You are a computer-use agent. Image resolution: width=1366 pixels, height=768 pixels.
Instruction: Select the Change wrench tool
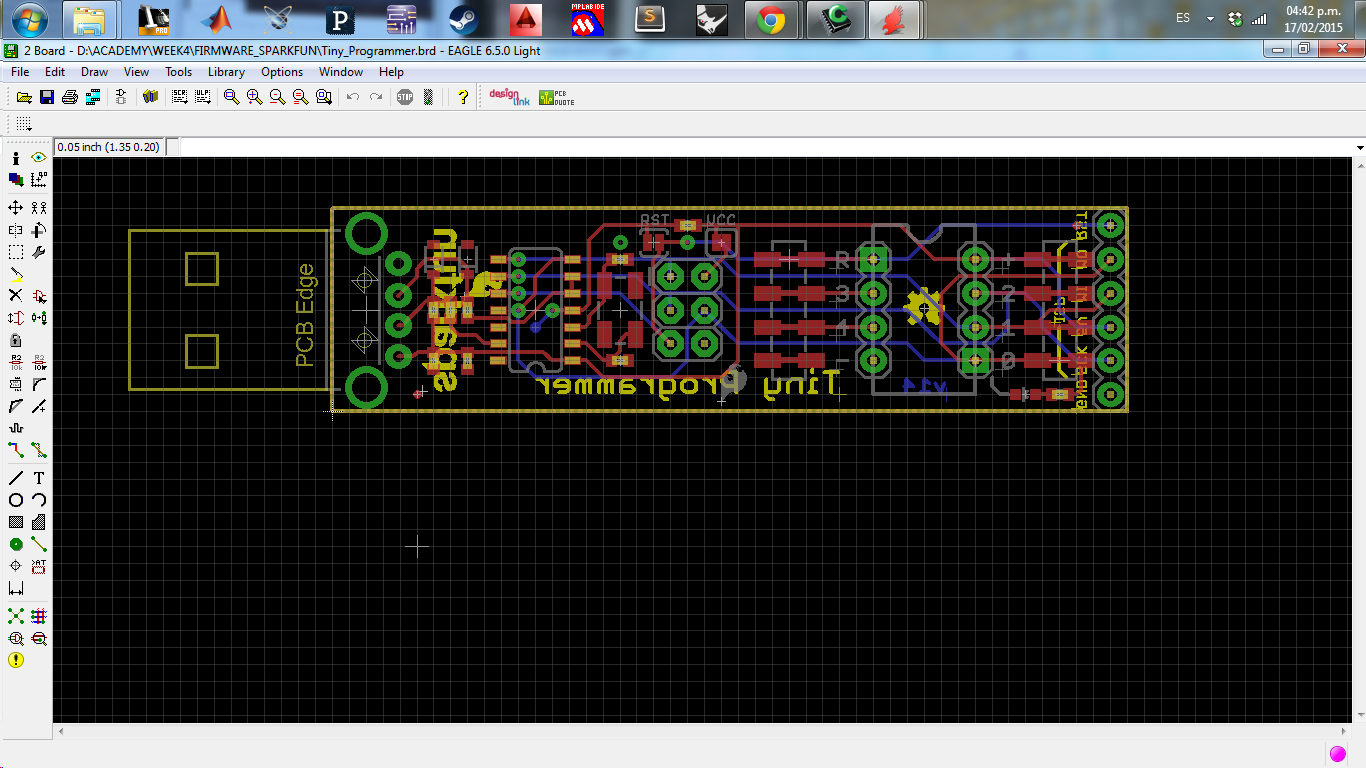tap(39, 252)
